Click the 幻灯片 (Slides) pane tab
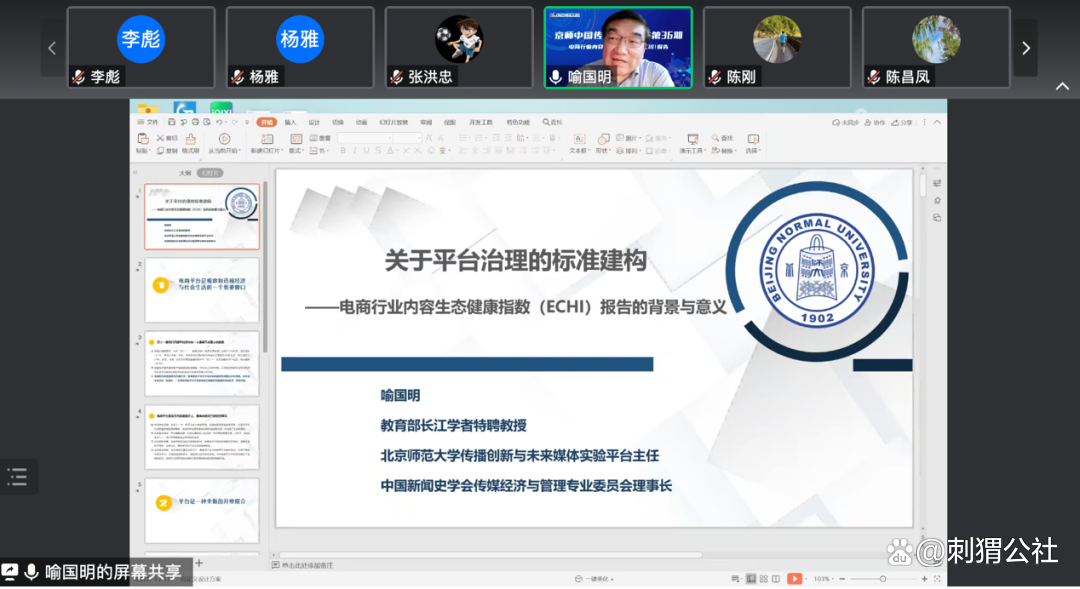Image resolution: width=1080 pixels, height=589 pixels. coord(210,173)
